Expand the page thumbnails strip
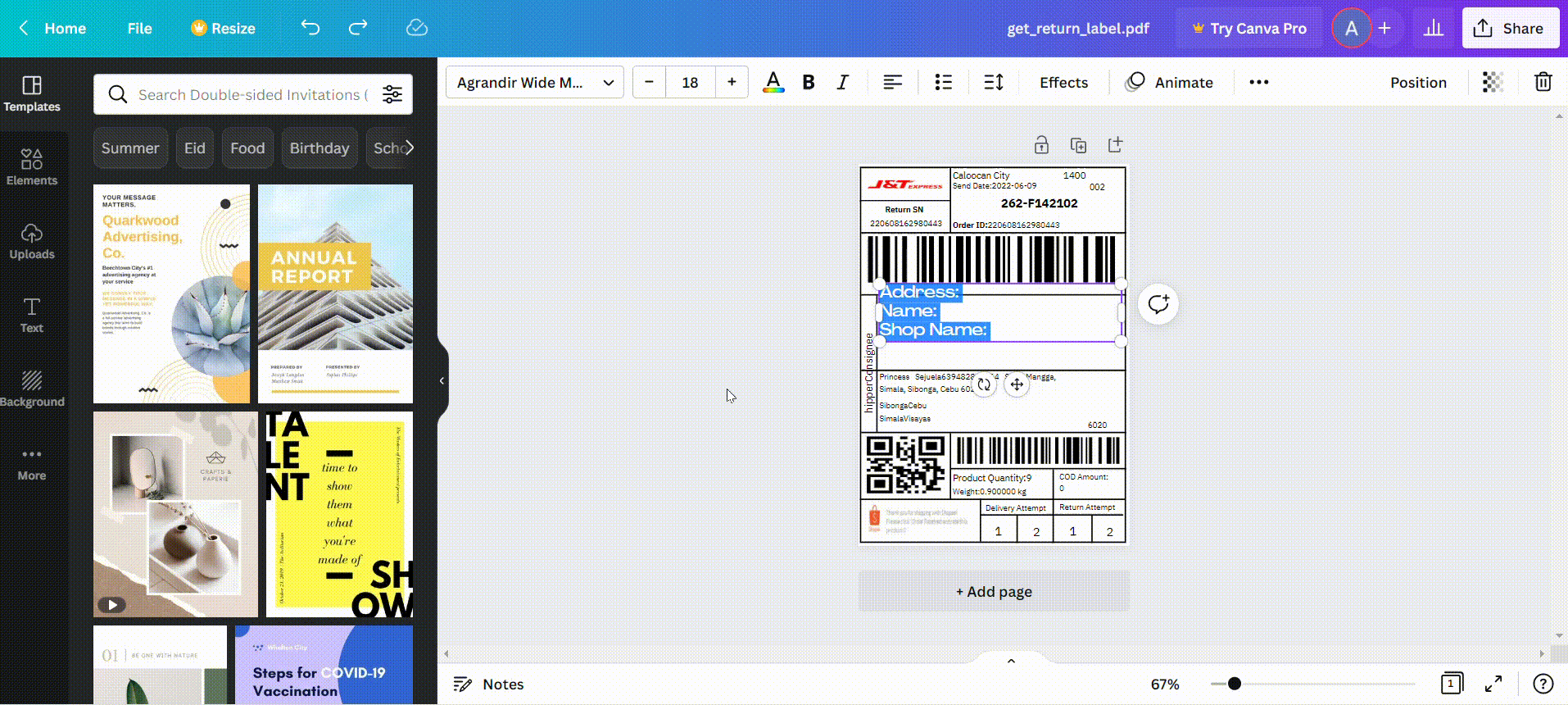Viewport: 1568px width, 705px height. pyautogui.click(x=1011, y=661)
